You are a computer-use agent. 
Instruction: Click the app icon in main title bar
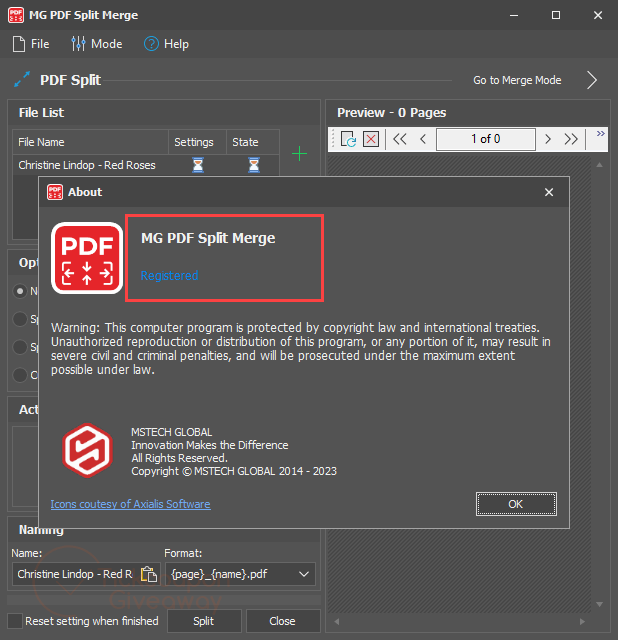(16, 15)
